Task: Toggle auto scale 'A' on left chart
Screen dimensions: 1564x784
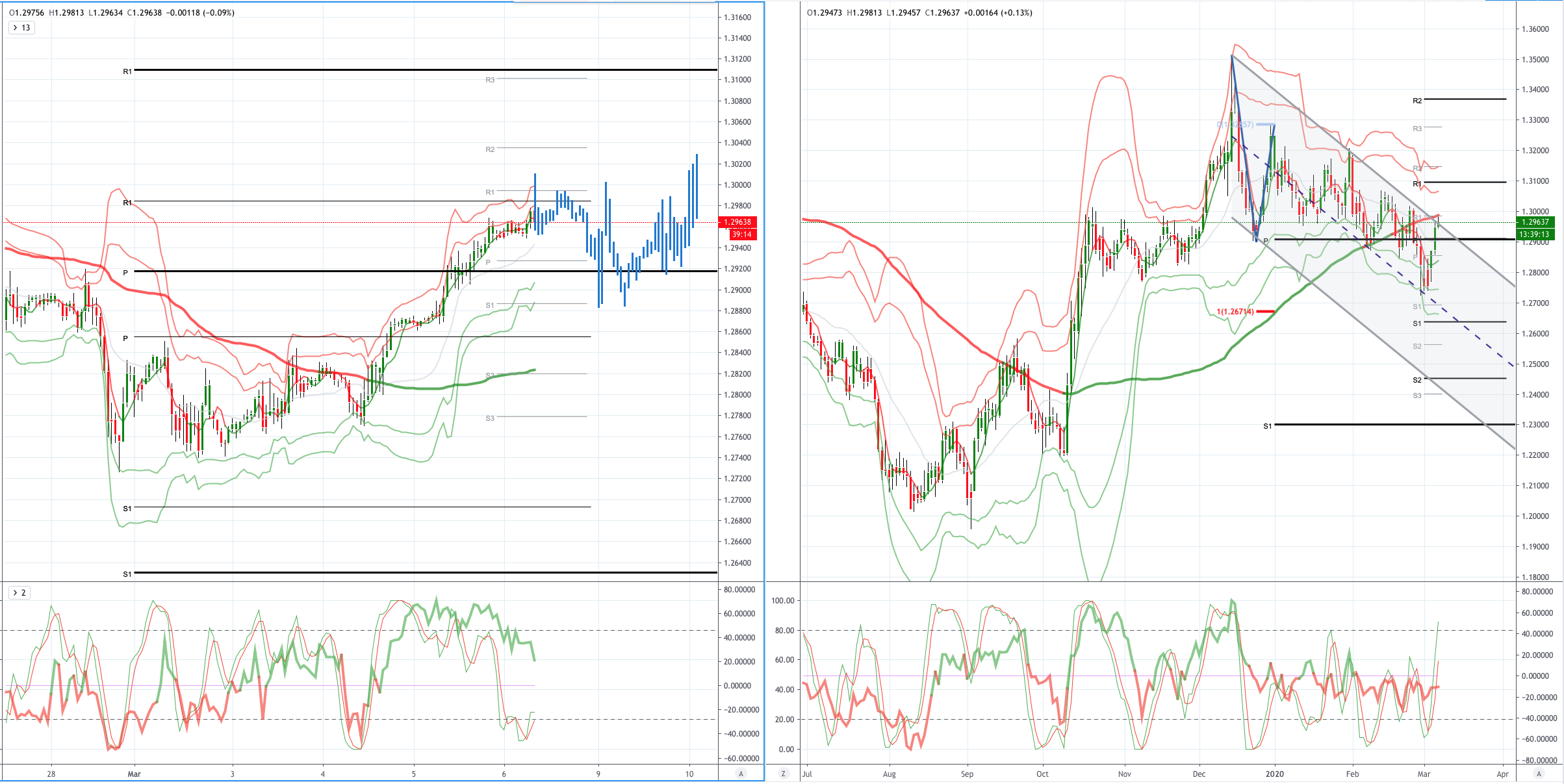Action: [x=741, y=774]
